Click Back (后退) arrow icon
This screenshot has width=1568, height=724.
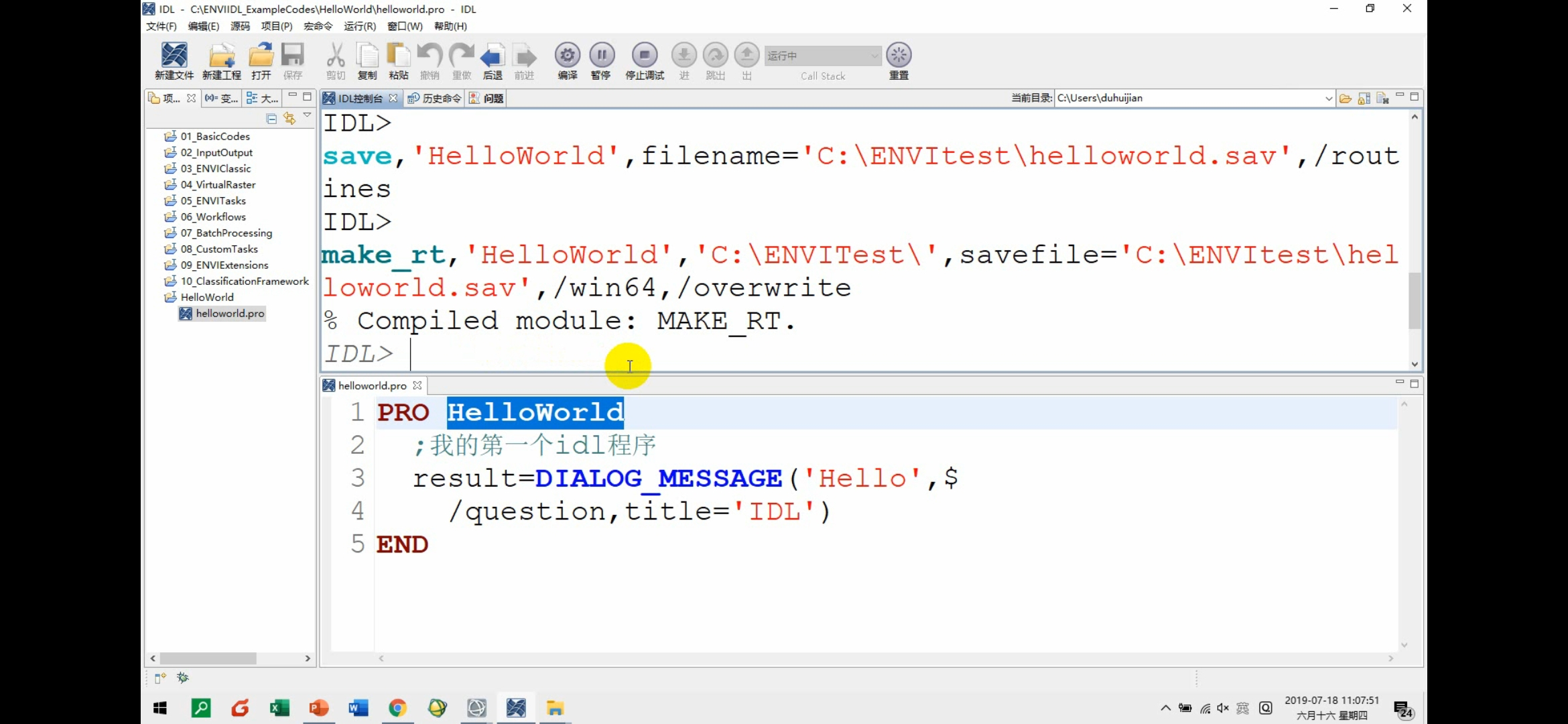(493, 56)
